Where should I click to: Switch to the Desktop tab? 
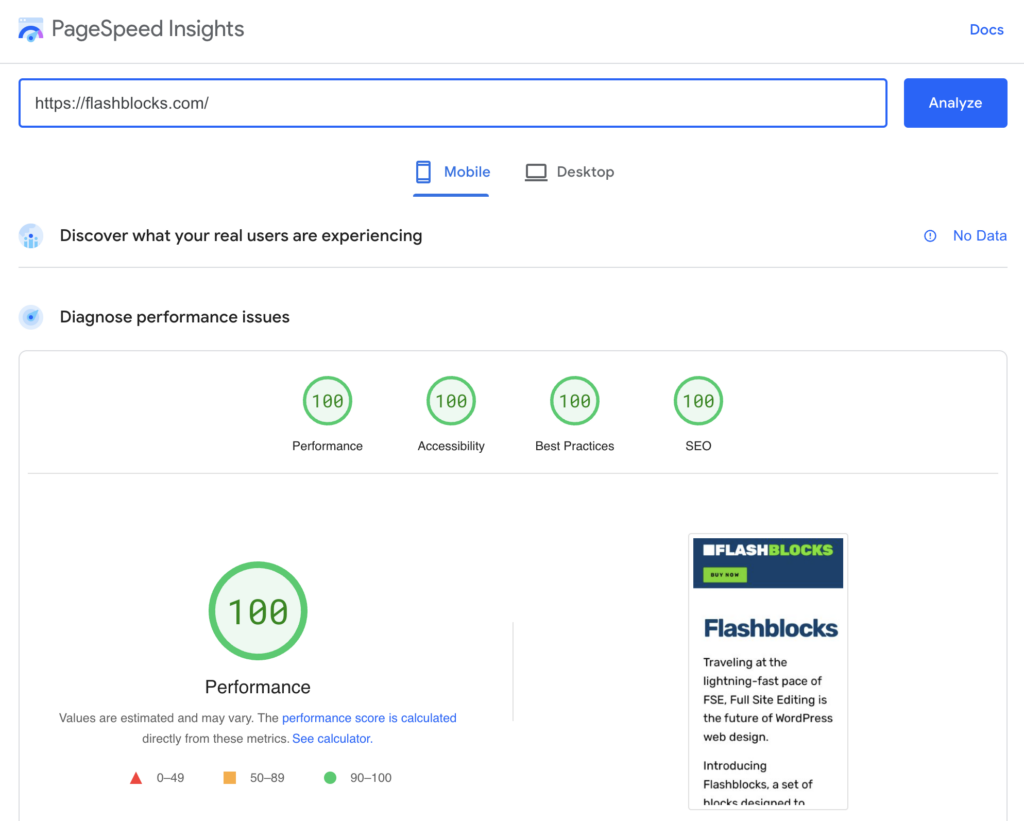coord(569,172)
